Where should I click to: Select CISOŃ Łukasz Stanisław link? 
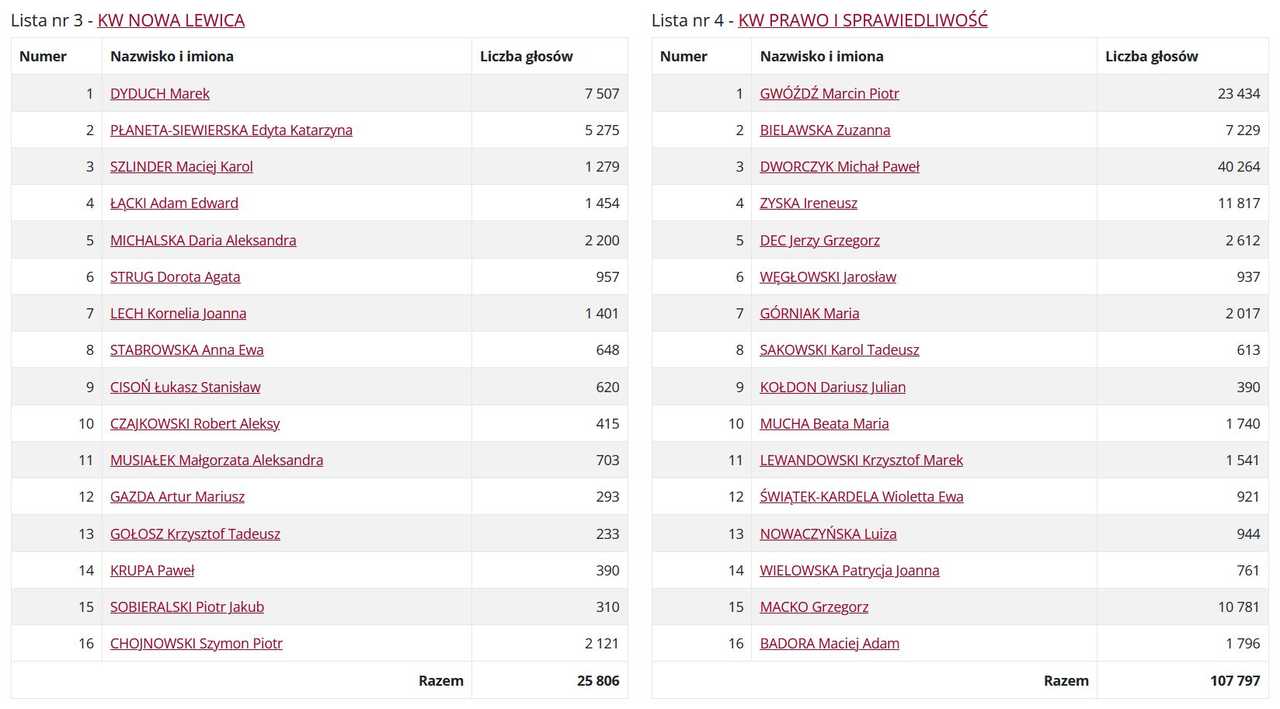pyautogui.click(x=185, y=387)
